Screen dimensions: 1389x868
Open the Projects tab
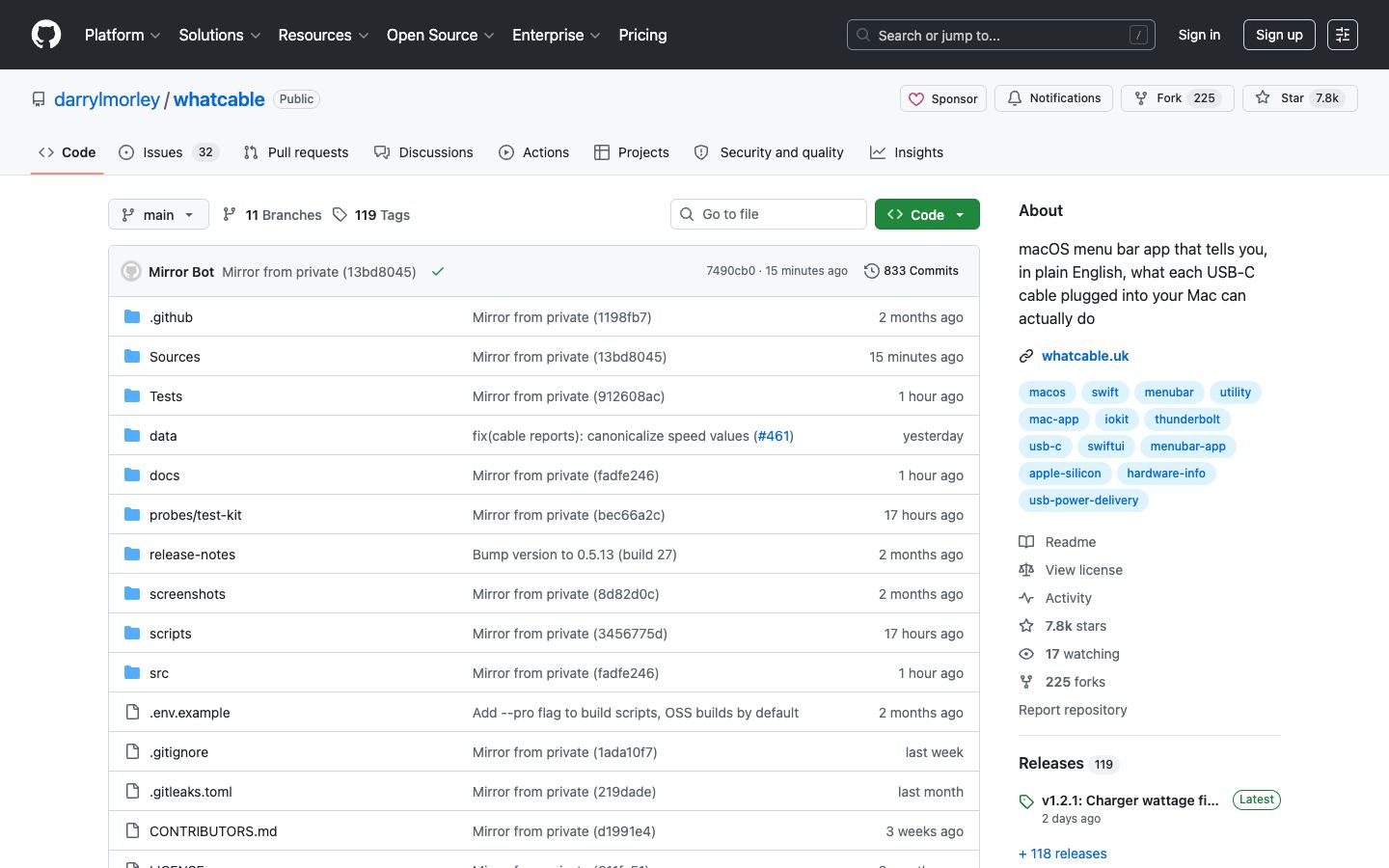click(632, 152)
